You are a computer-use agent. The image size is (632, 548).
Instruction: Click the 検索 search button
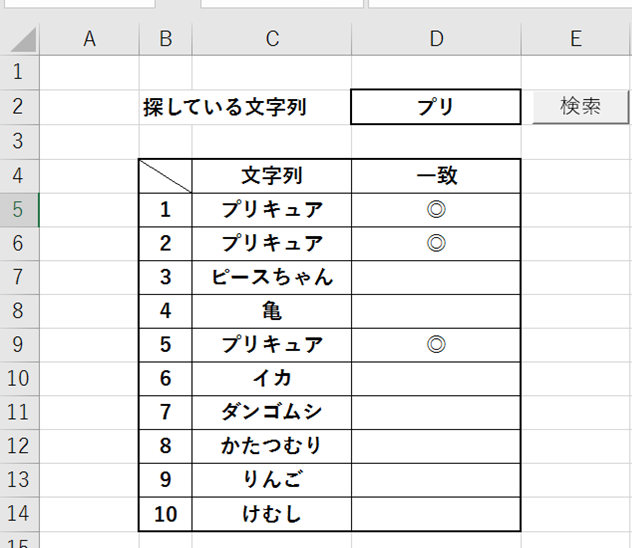click(580, 106)
